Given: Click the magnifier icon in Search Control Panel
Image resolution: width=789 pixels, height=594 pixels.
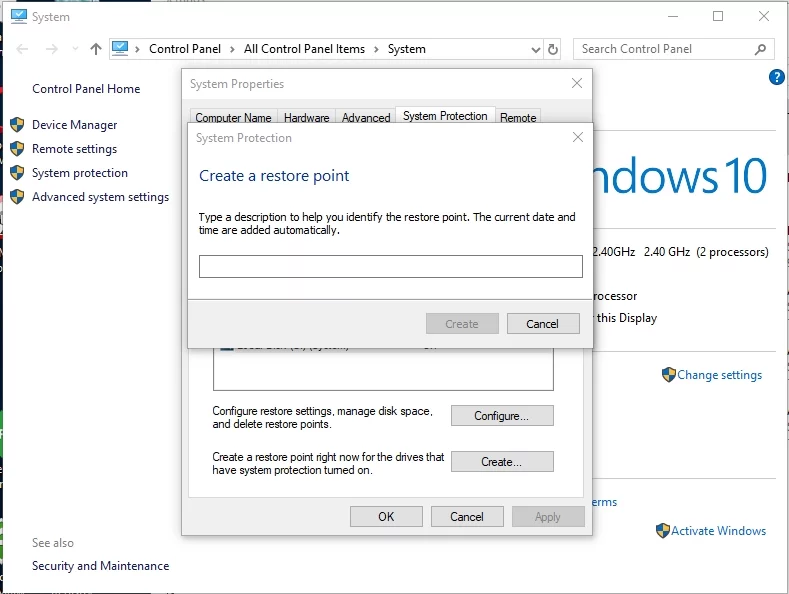Looking at the screenshot, I should pyautogui.click(x=761, y=49).
